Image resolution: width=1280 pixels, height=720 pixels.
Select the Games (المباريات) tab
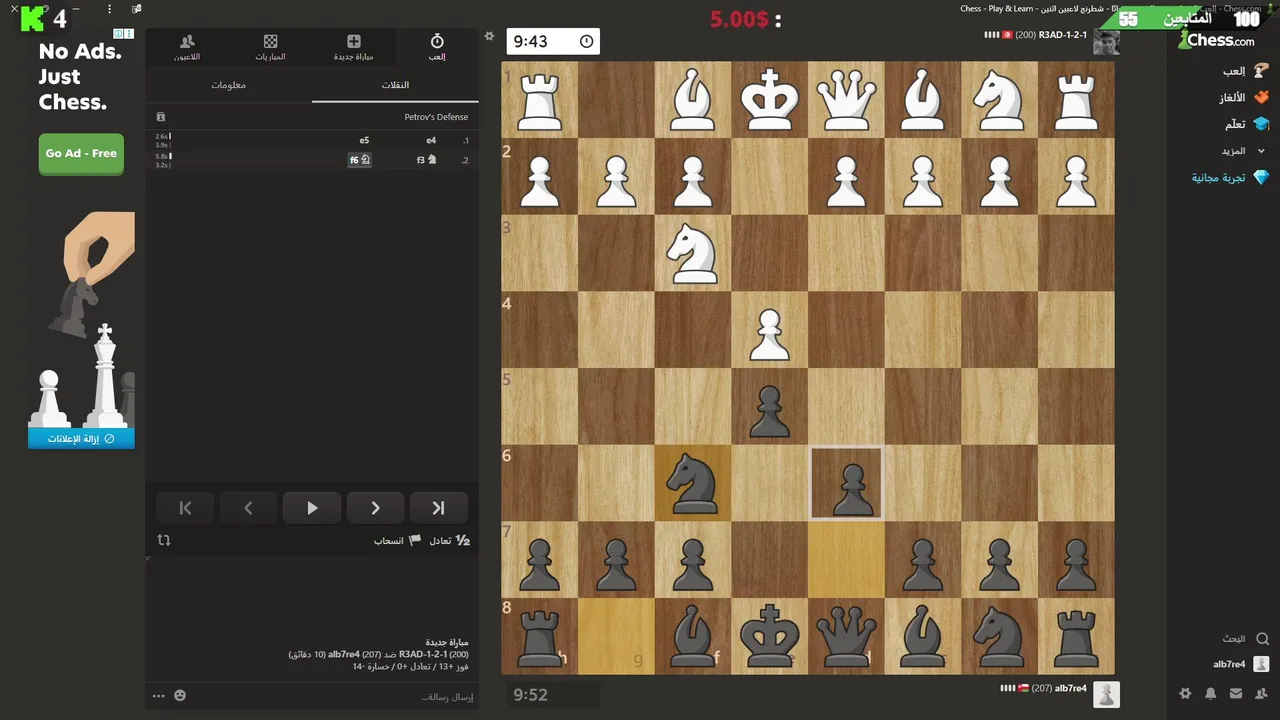point(270,47)
